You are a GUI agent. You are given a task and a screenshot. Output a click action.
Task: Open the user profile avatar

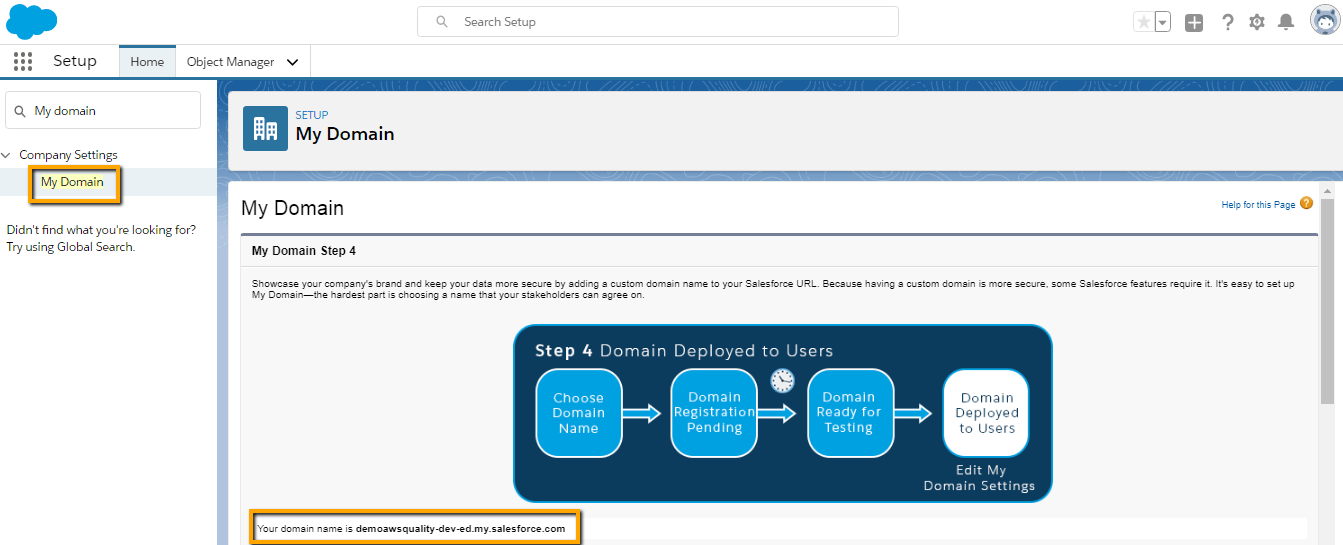click(1325, 21)
